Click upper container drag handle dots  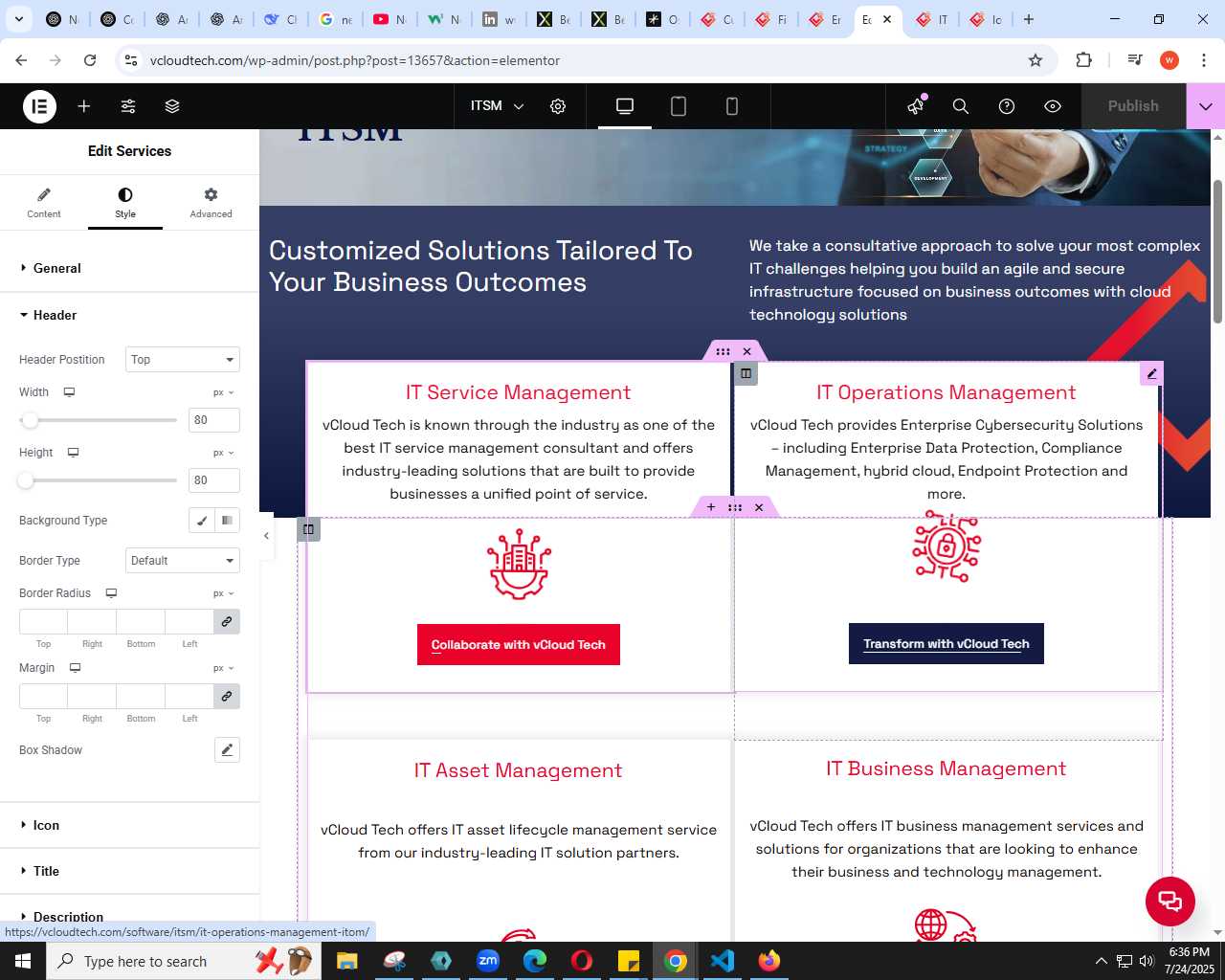tap(724, 351)
